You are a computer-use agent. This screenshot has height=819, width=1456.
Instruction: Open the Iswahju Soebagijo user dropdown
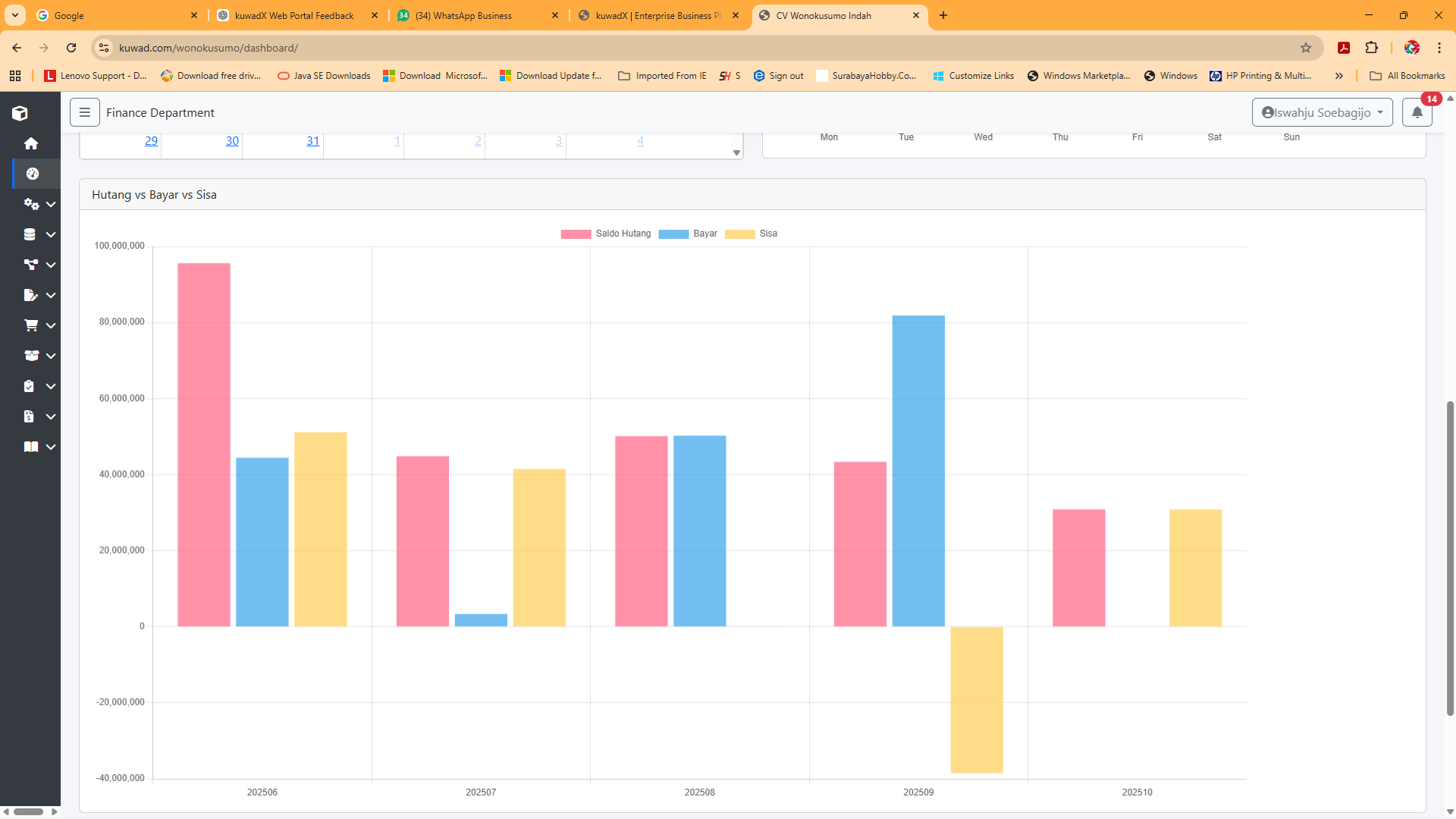[1323, 112]
